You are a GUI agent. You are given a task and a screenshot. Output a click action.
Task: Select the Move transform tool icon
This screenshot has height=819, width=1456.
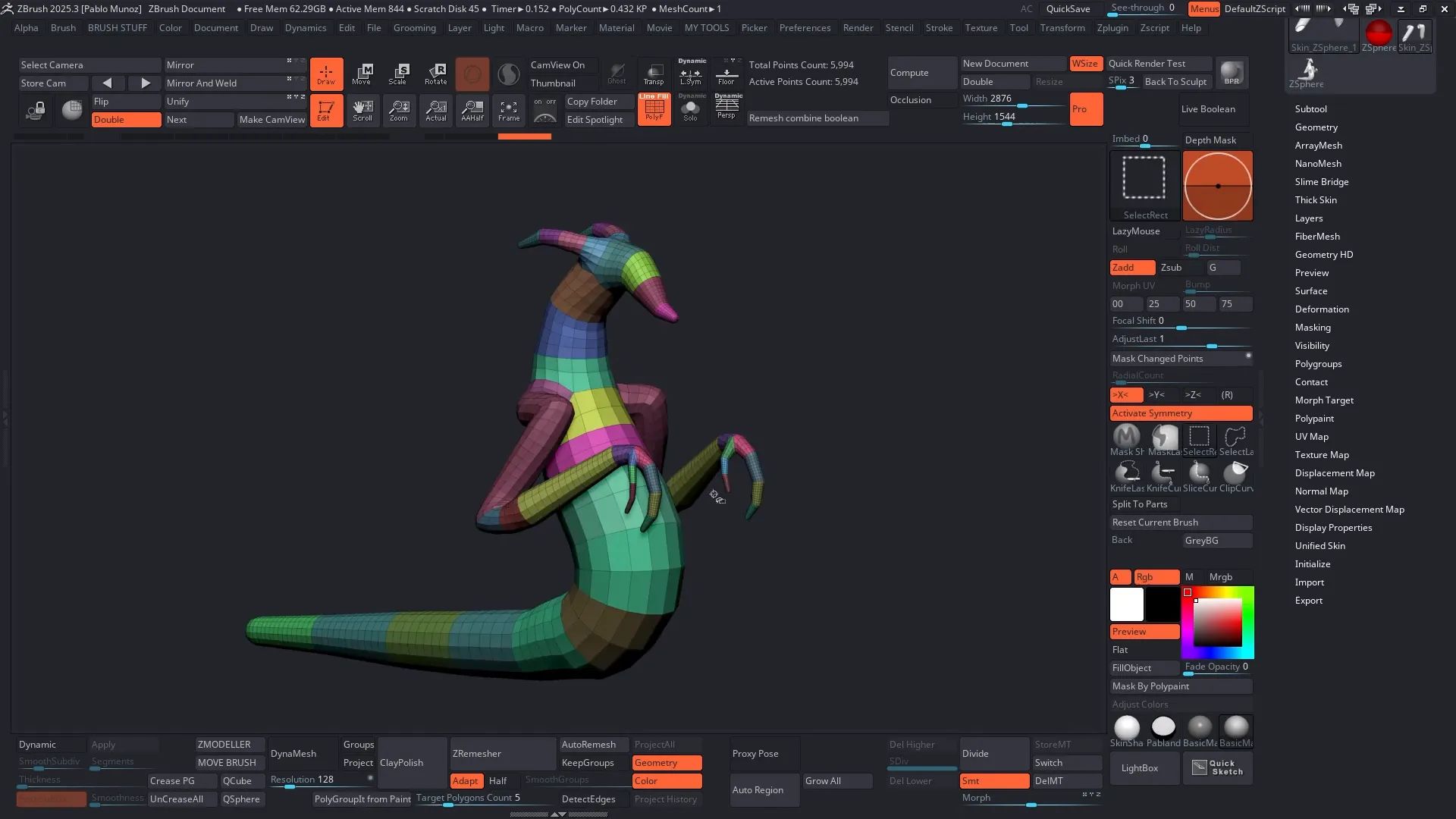[362, 73]
